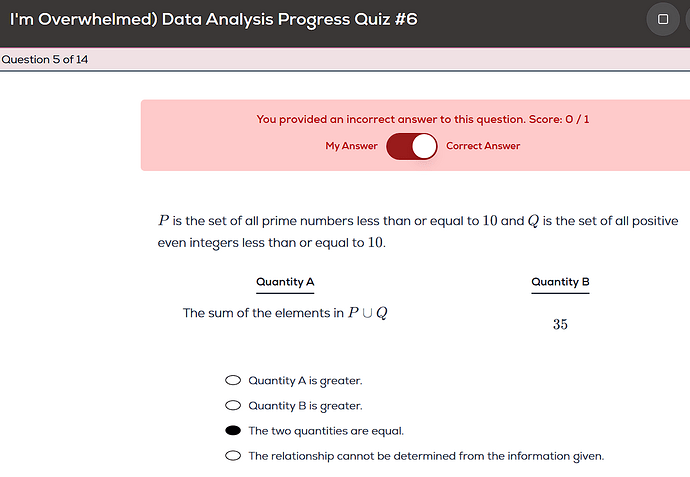Click the "Question 5 of 14" indicator

click(x=44, y=60)
